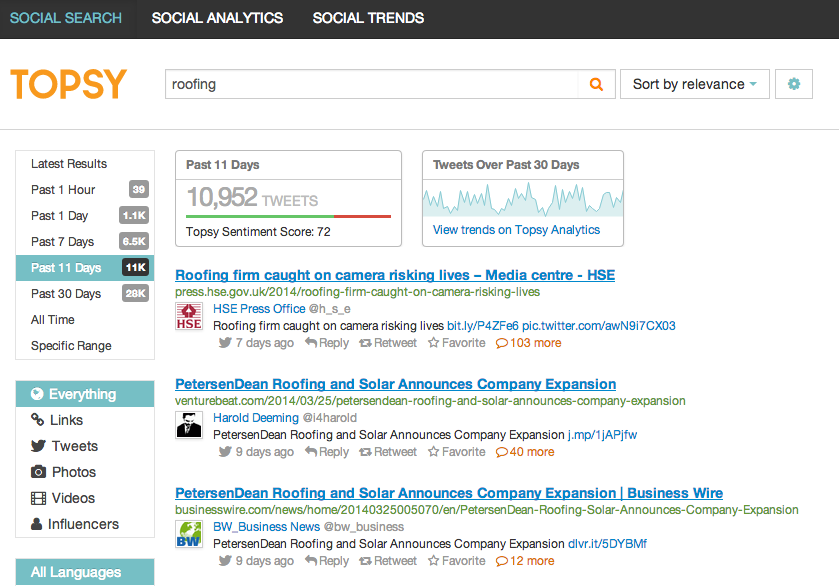Favorite Harold Deeming's tweet
839x586 pixels.
[456, 452]
